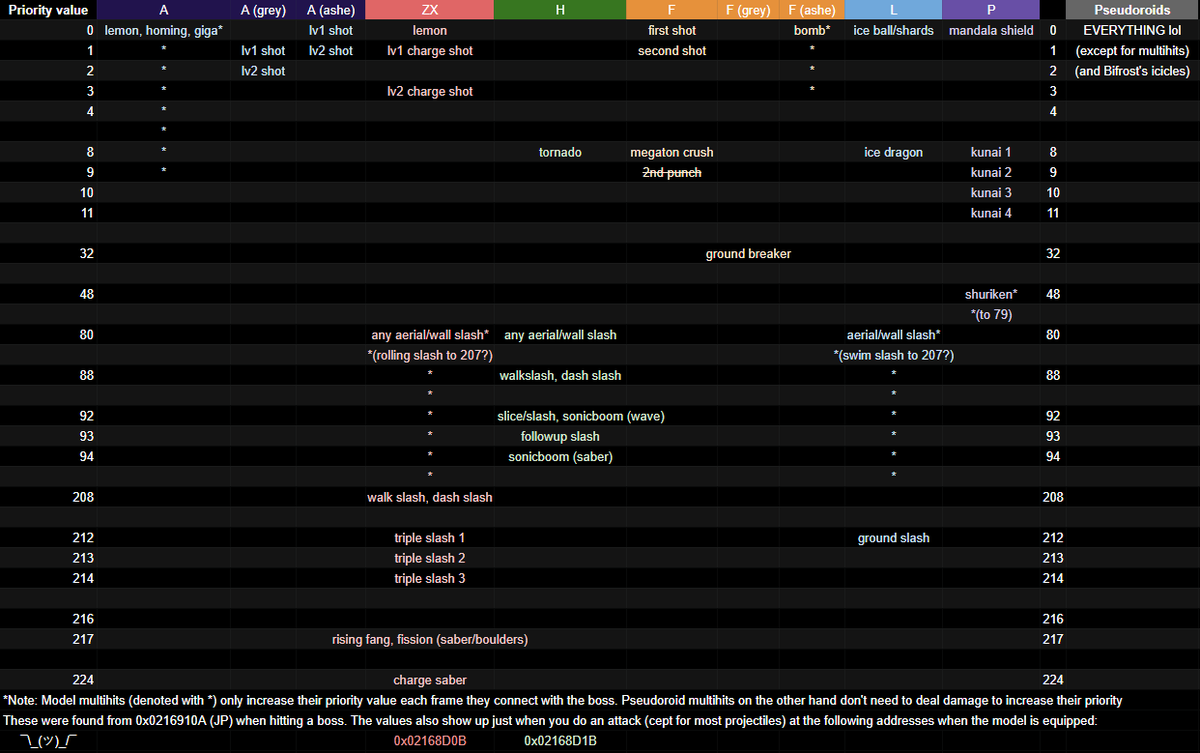
Task: Select the 'sonicboom (saber)' cell
Action: coord(560,457)
